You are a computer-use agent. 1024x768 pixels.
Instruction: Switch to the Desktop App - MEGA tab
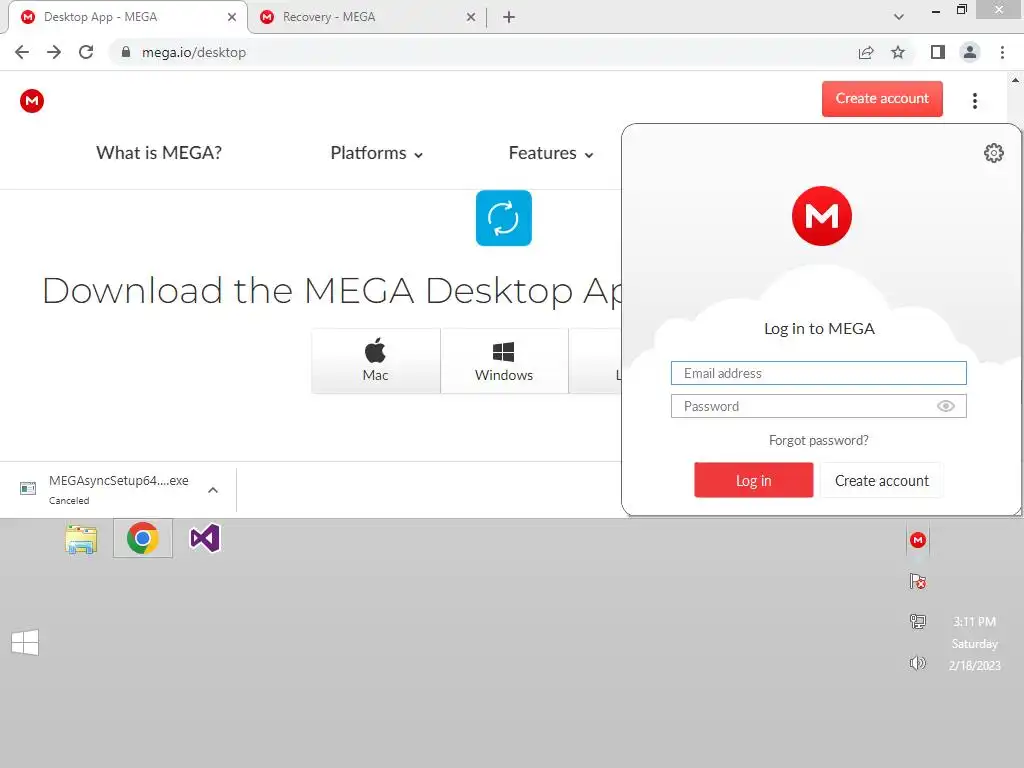127,17
